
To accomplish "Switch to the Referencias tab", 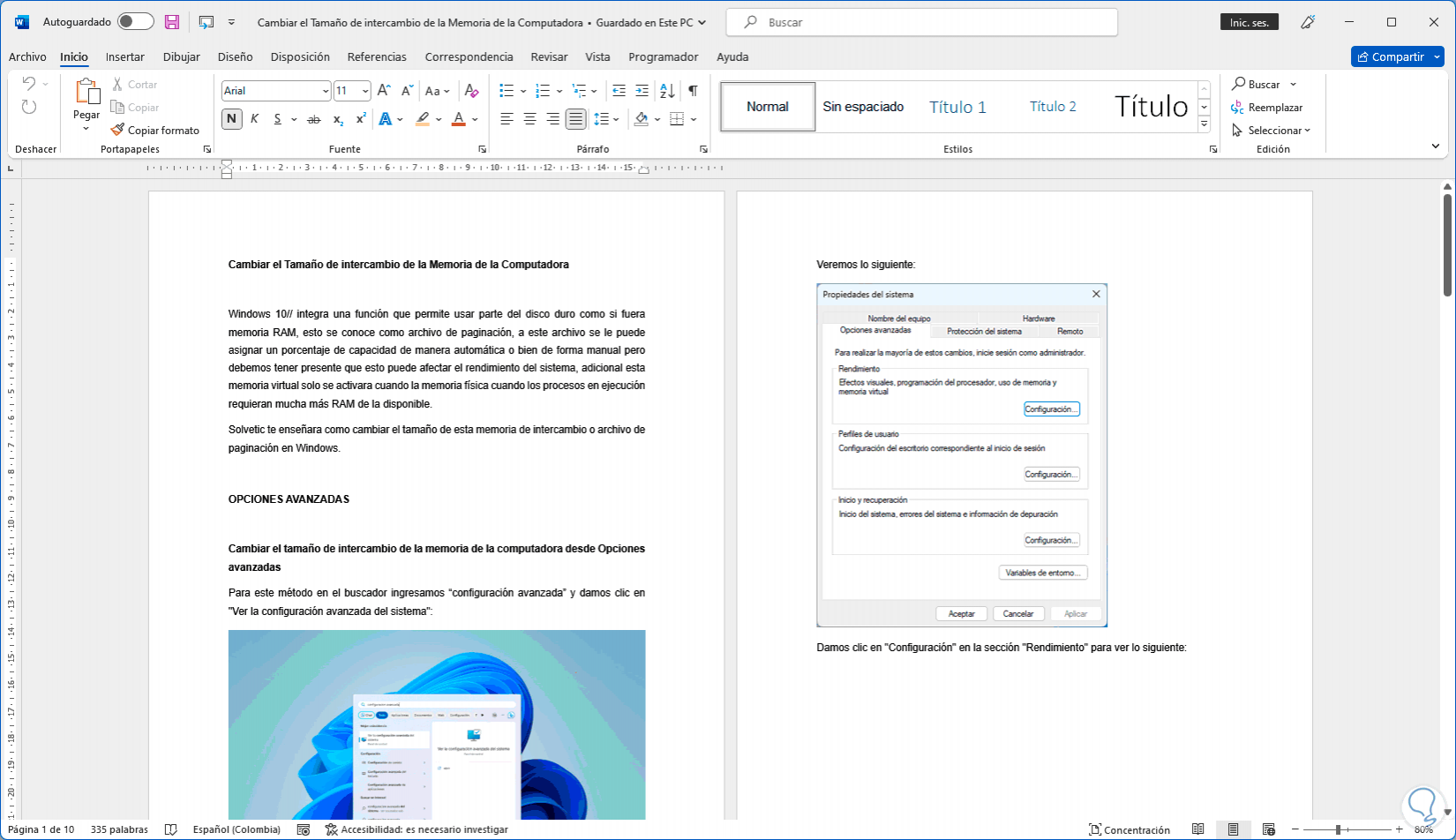I will pyautogui.click(x=377, y=56).
